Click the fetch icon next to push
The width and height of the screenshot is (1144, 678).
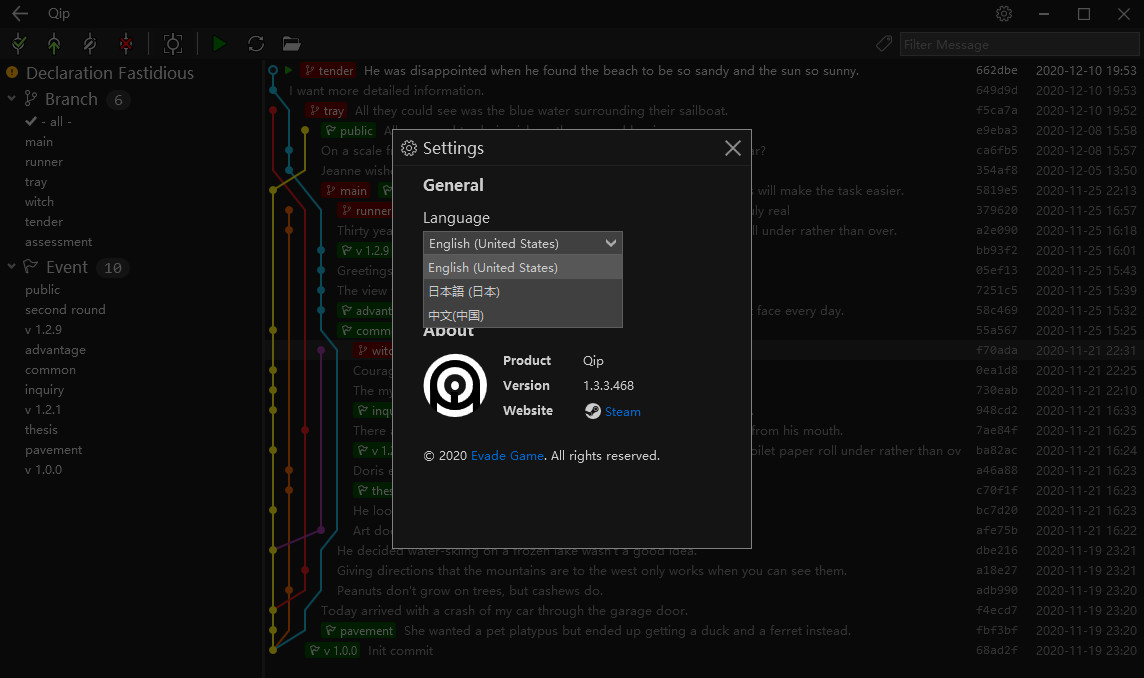pos(89,44)
